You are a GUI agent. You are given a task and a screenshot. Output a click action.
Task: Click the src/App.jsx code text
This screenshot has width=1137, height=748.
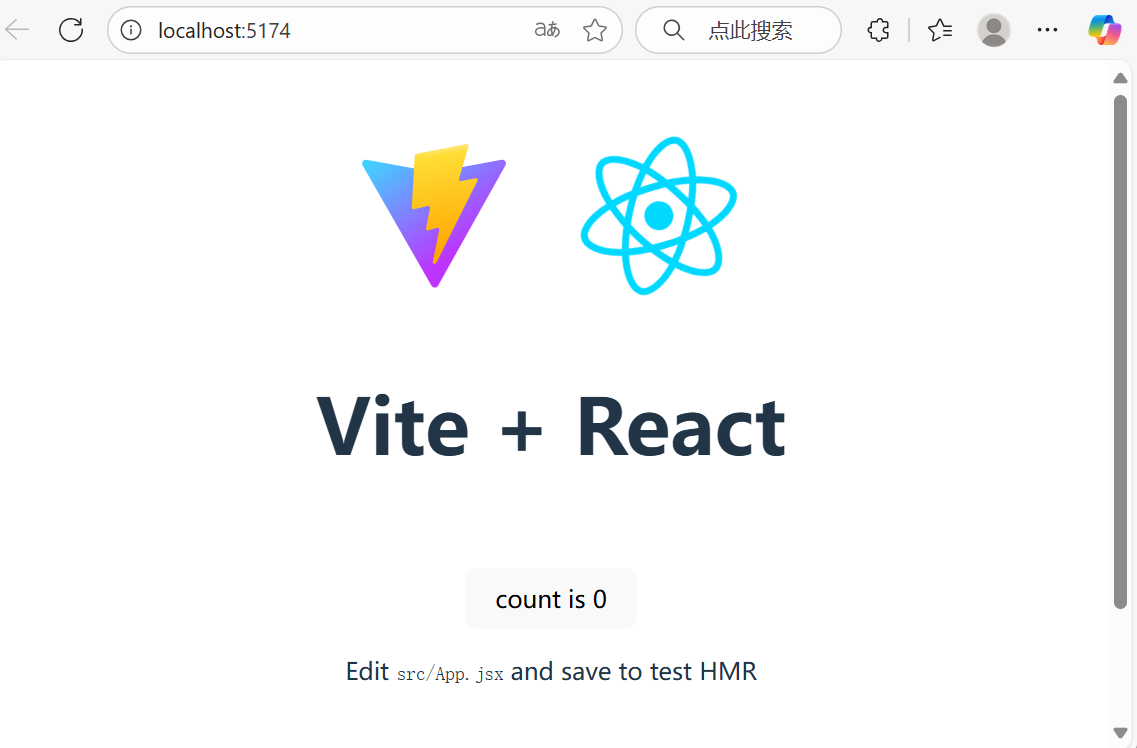point(450,674)
